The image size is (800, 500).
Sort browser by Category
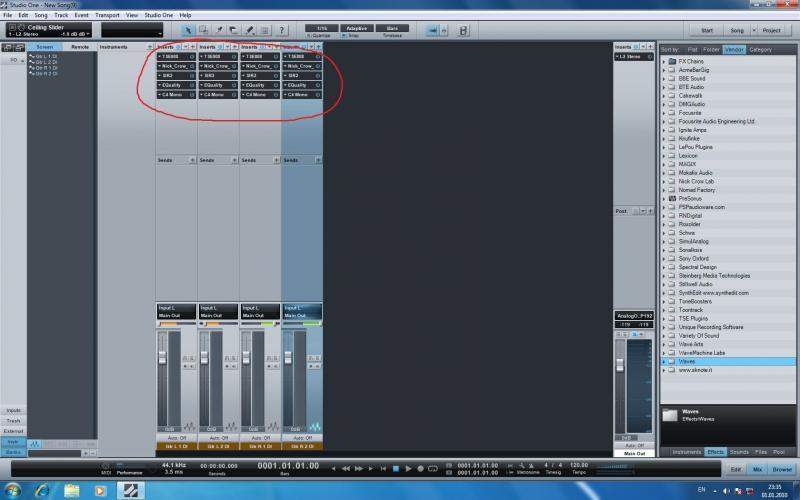pyautogui.click(x=761, y=49)
